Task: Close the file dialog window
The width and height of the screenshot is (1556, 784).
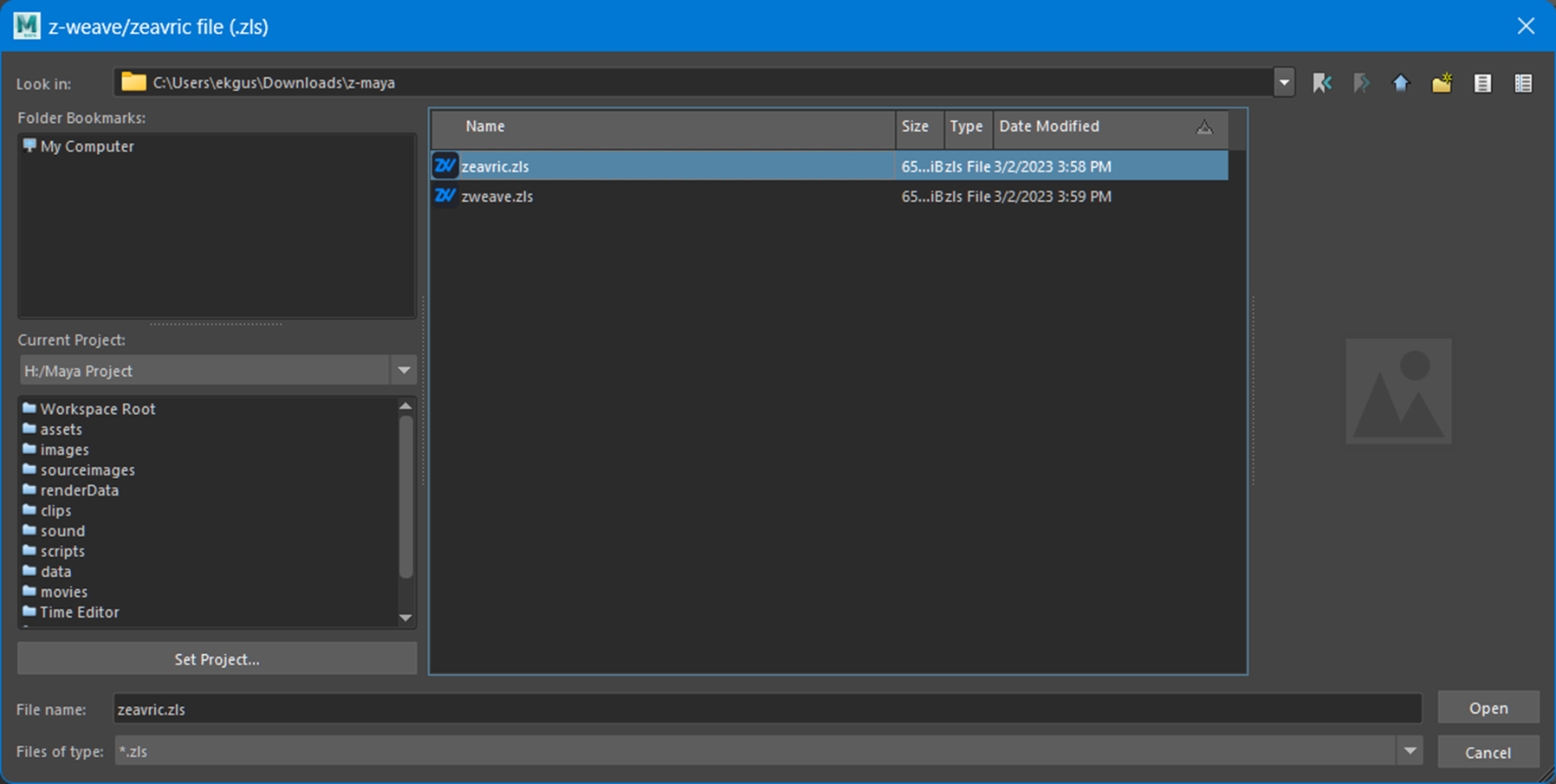Action: pos(1526,26)
